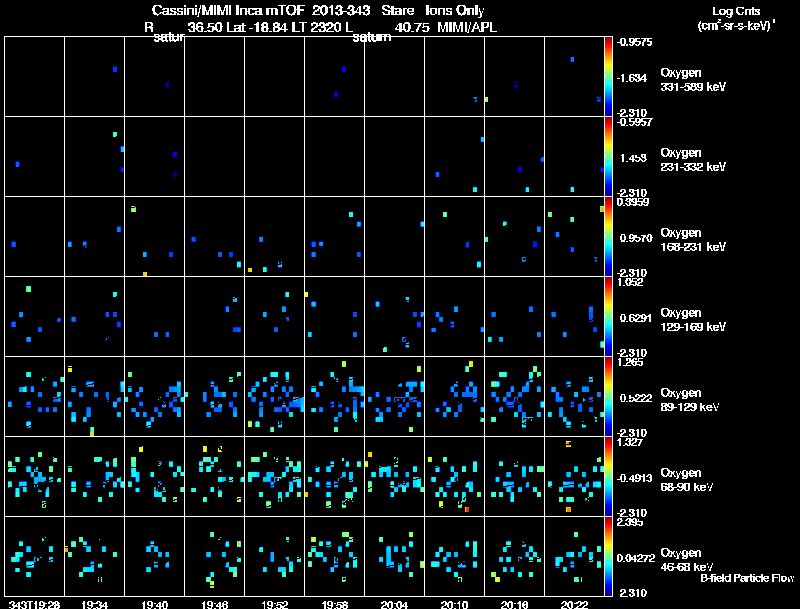Click the Oxygen 129-169 keV row label
This screenshot has height=609, width=800.
[x=693, y=318]
